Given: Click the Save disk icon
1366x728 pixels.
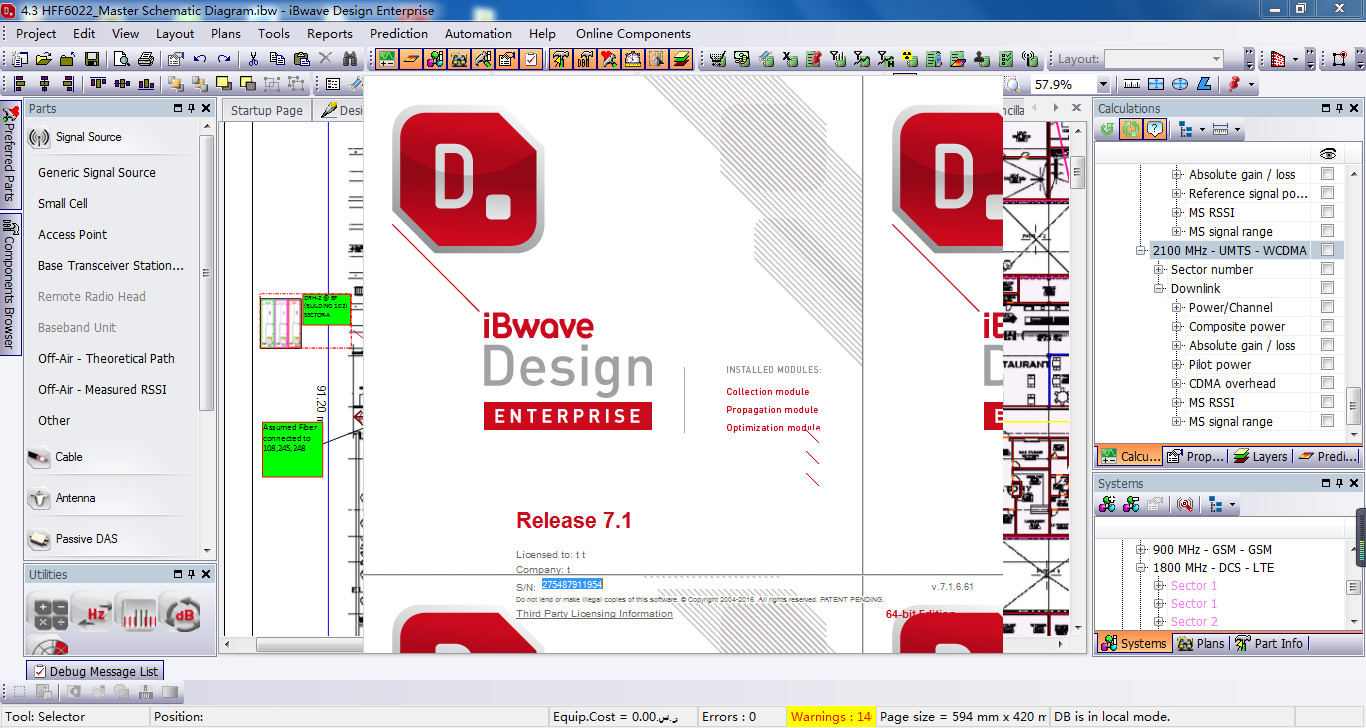Looking at the screenshot, I should (92, 59).
